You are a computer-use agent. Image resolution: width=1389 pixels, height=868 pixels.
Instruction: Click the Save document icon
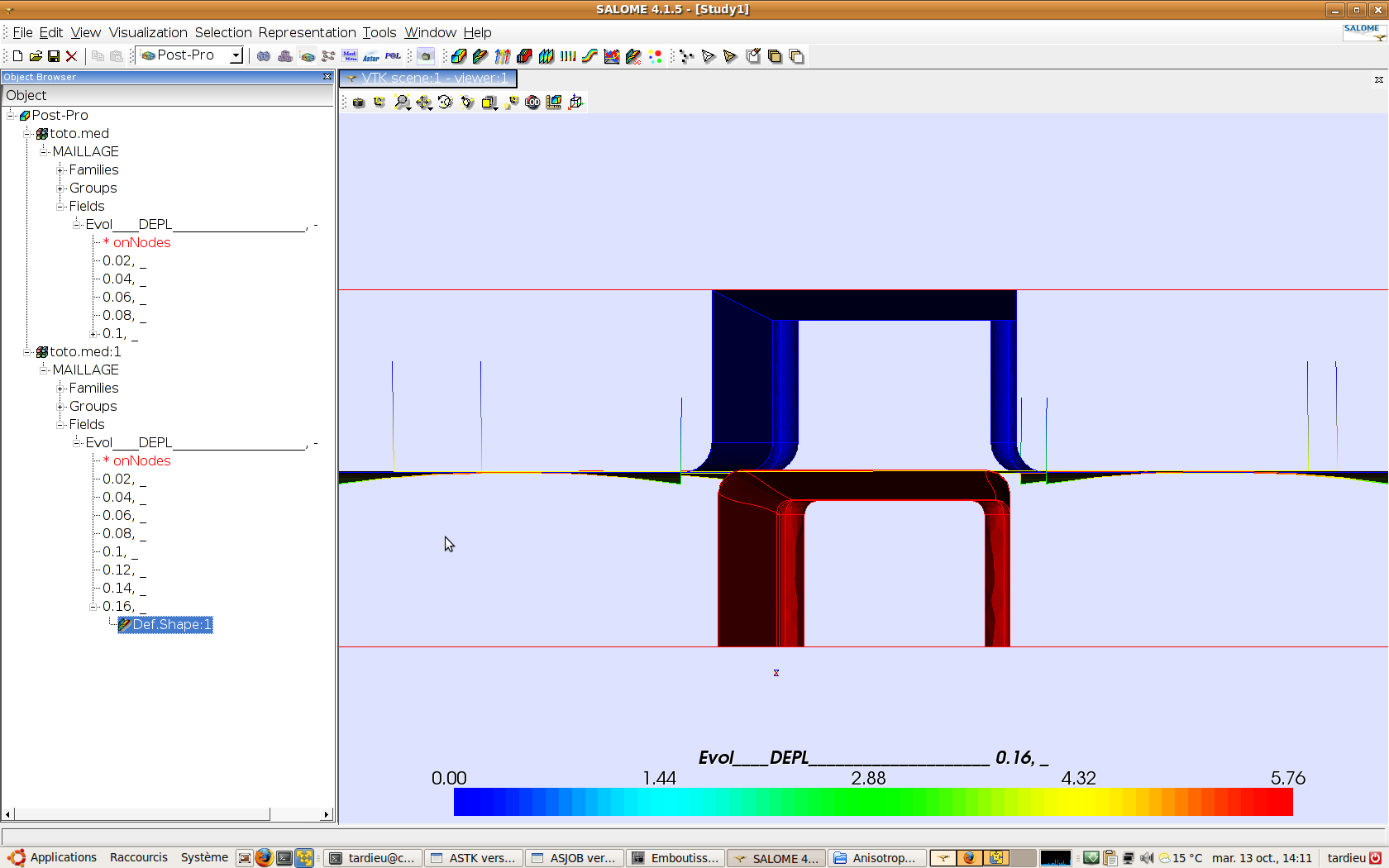point(54,56)
